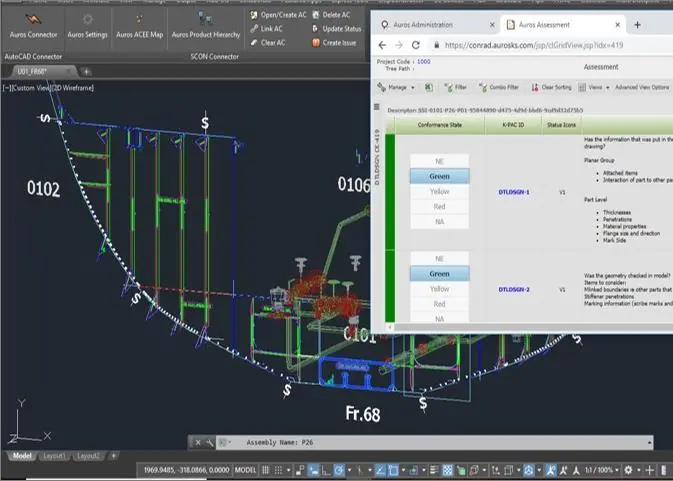673x481 pixels.
Task: Click Clear Sorting in the assessment toolbar
Action: point(552,88)
